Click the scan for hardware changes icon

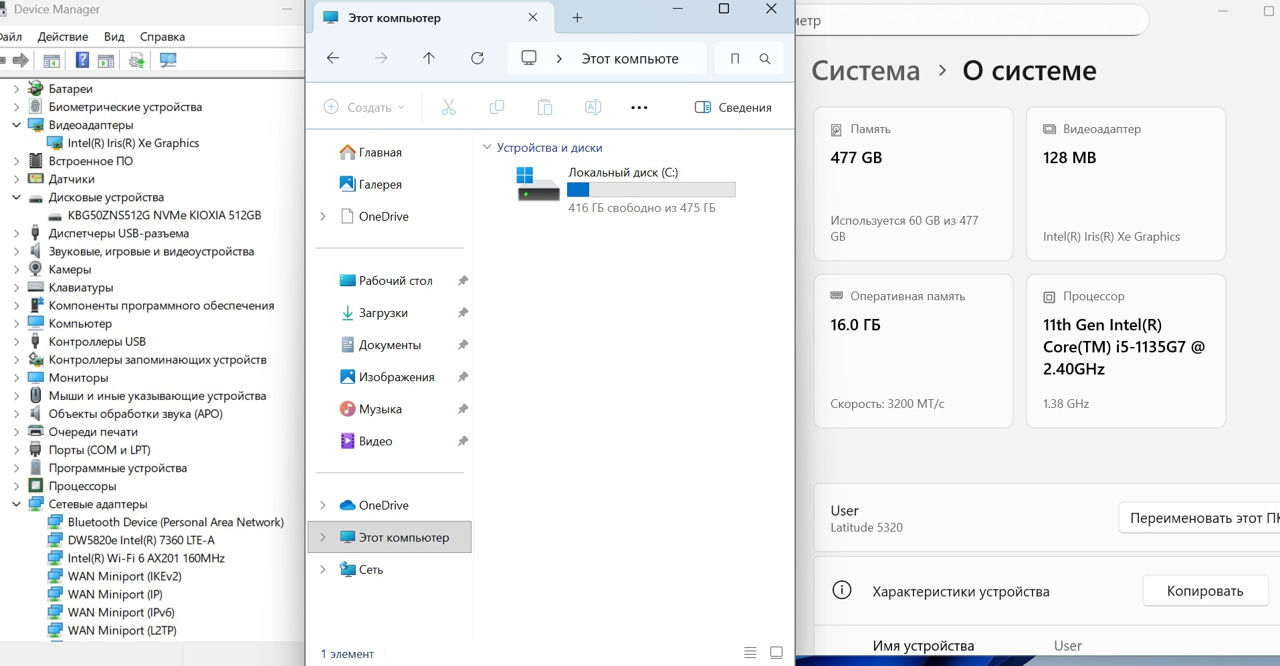tap(168, 61)
